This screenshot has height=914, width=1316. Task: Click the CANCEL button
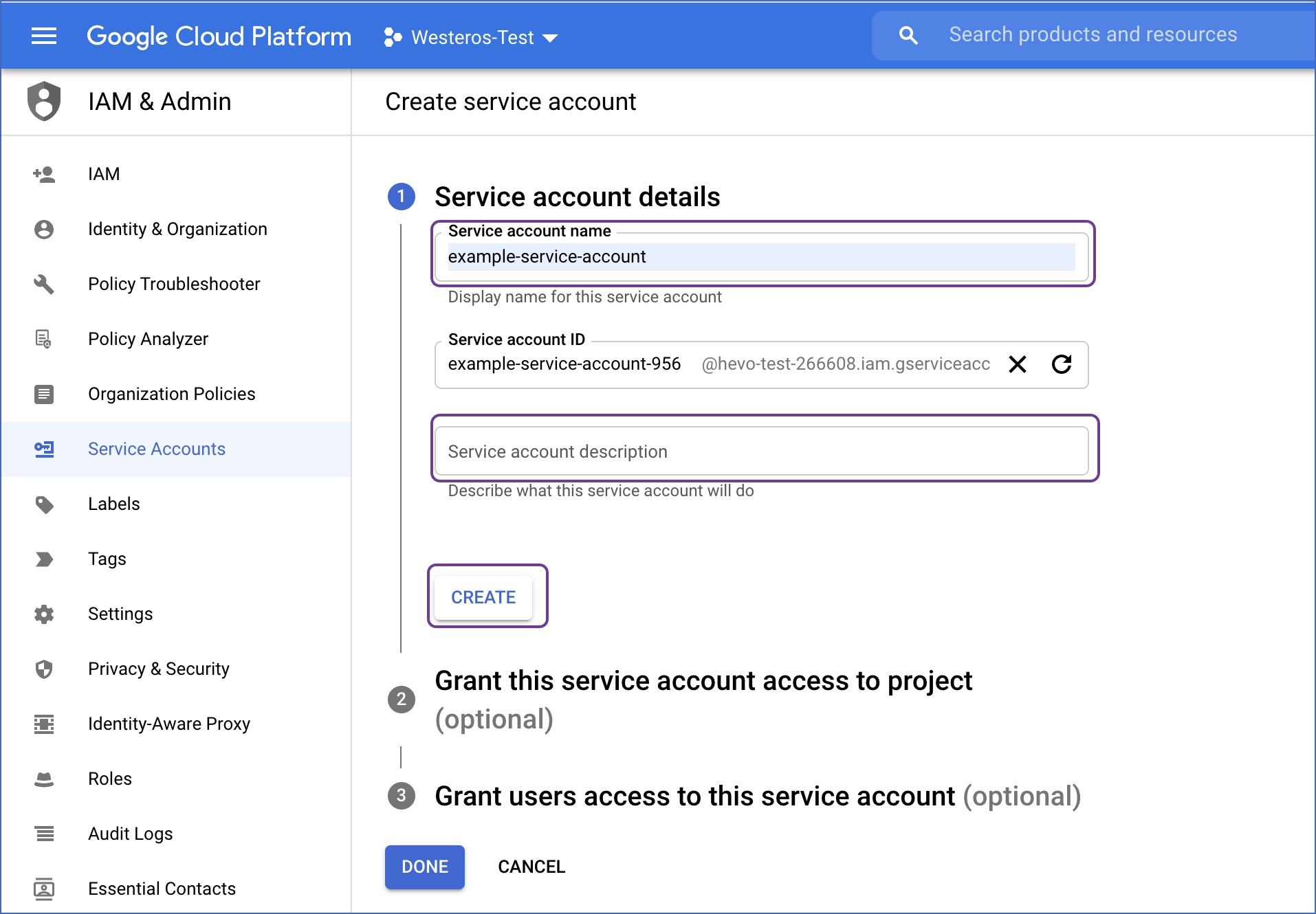(x=531, y=867)
